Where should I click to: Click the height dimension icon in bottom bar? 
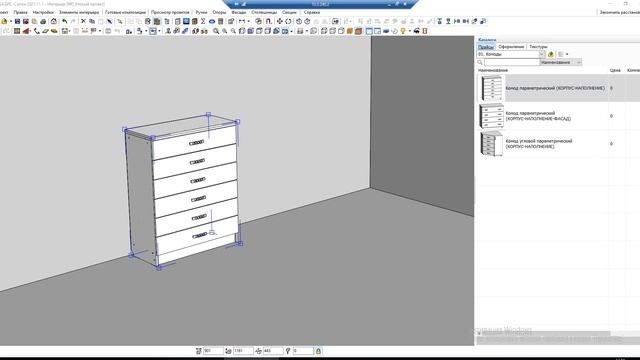(228, 351)
